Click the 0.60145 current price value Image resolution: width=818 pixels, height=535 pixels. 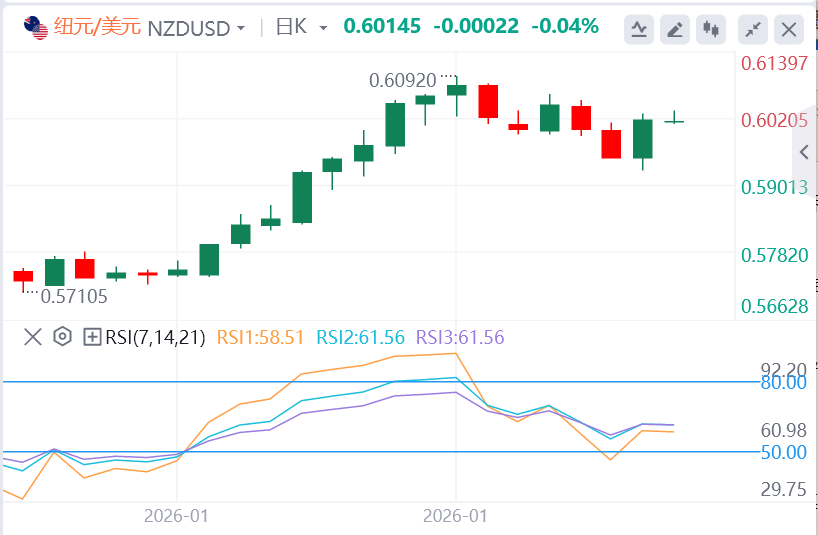[x=382, y=26]
